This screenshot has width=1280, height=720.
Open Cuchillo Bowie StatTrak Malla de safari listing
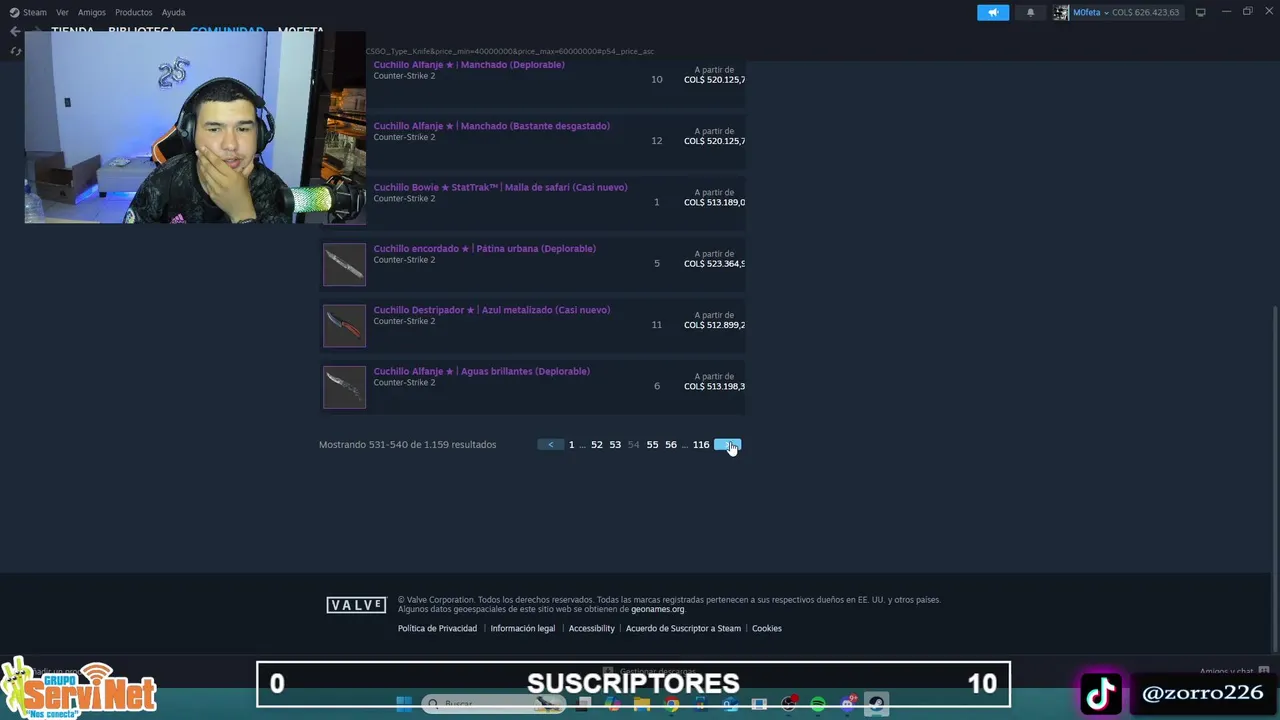pos(500,187)
